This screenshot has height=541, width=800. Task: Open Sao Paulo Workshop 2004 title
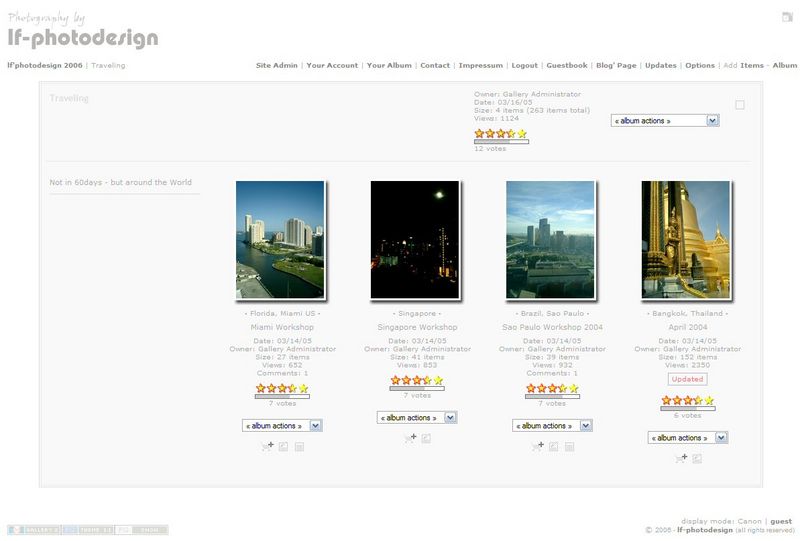click(x=552, y=327)
